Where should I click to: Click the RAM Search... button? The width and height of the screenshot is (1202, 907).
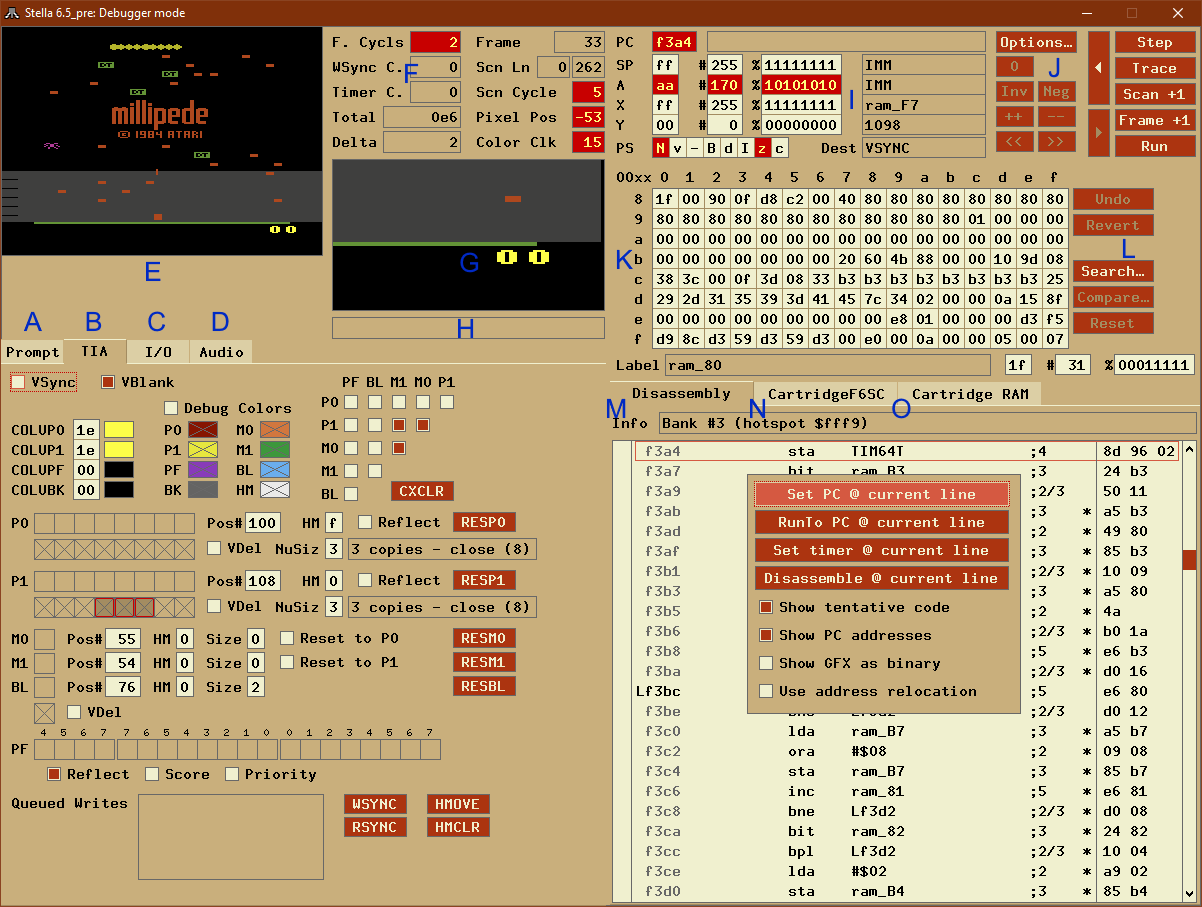click(x=1113, y=271)
